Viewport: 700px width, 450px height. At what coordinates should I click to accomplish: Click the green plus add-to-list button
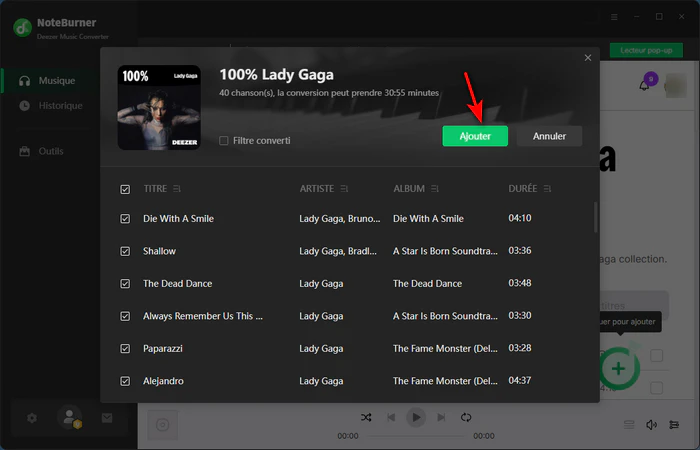pos(619,369)
